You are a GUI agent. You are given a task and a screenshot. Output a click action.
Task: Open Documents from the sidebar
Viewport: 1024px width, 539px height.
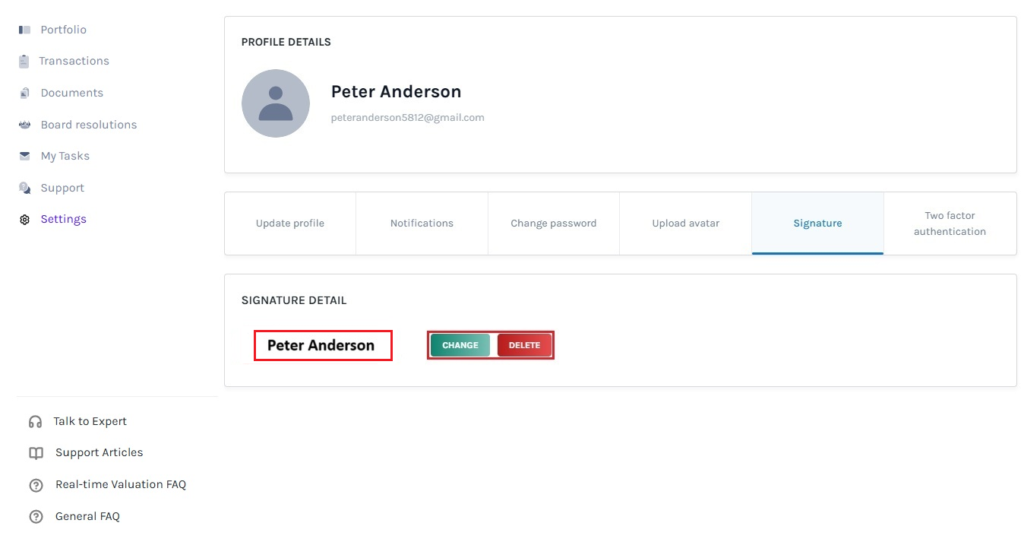click(72, 93)
